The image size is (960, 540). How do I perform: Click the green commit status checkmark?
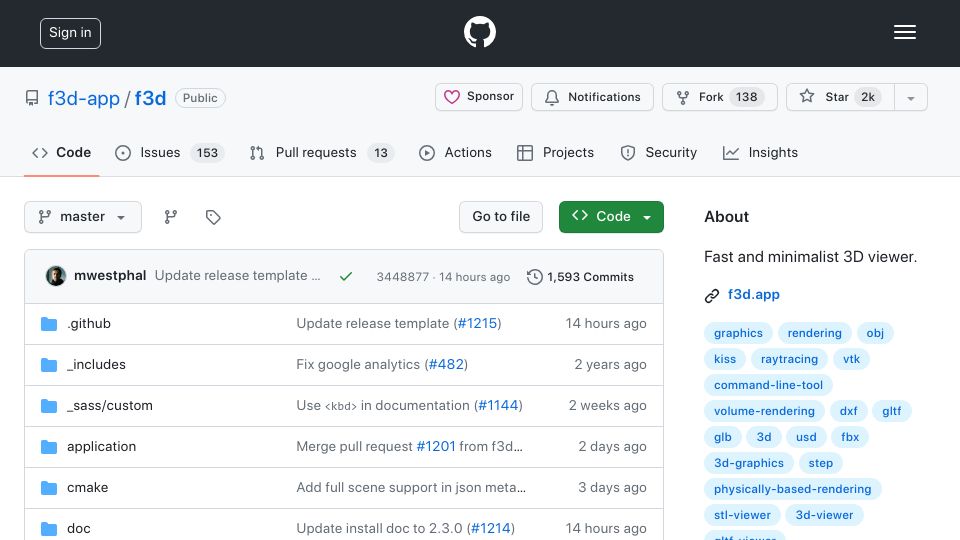click(x=346, y=277)
